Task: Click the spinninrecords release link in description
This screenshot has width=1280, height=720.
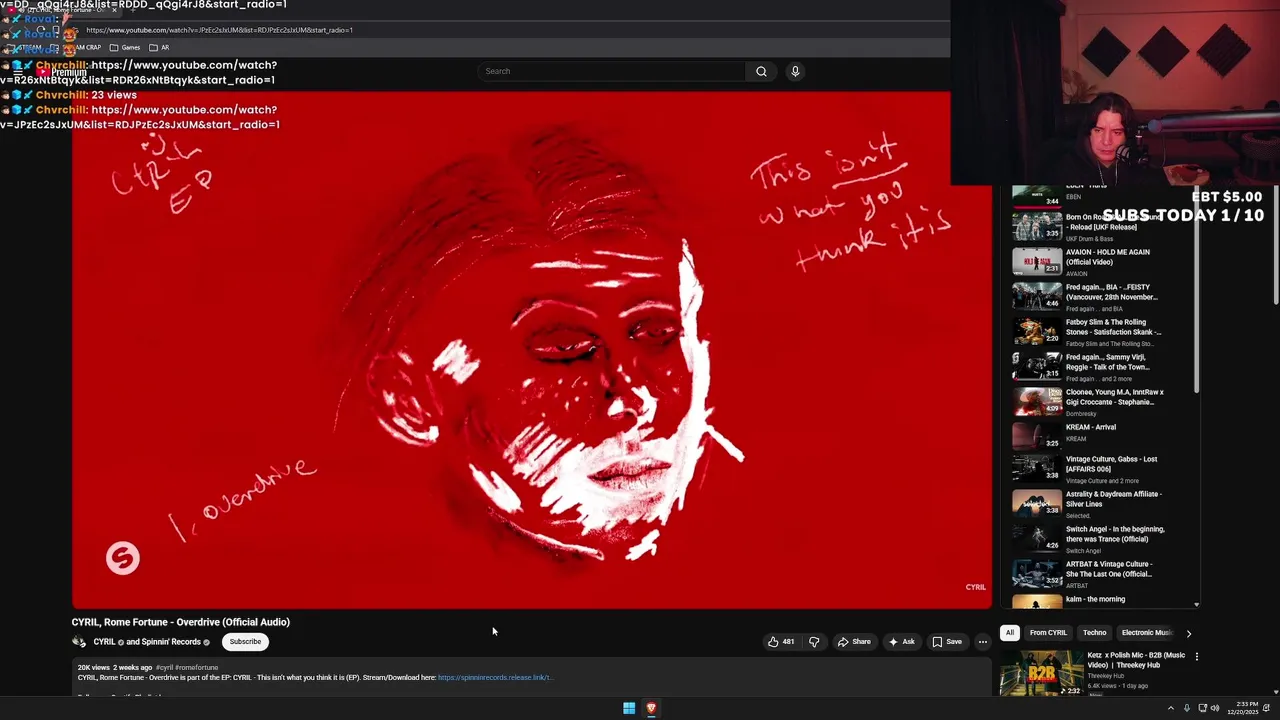Action: tap(495, 678)
